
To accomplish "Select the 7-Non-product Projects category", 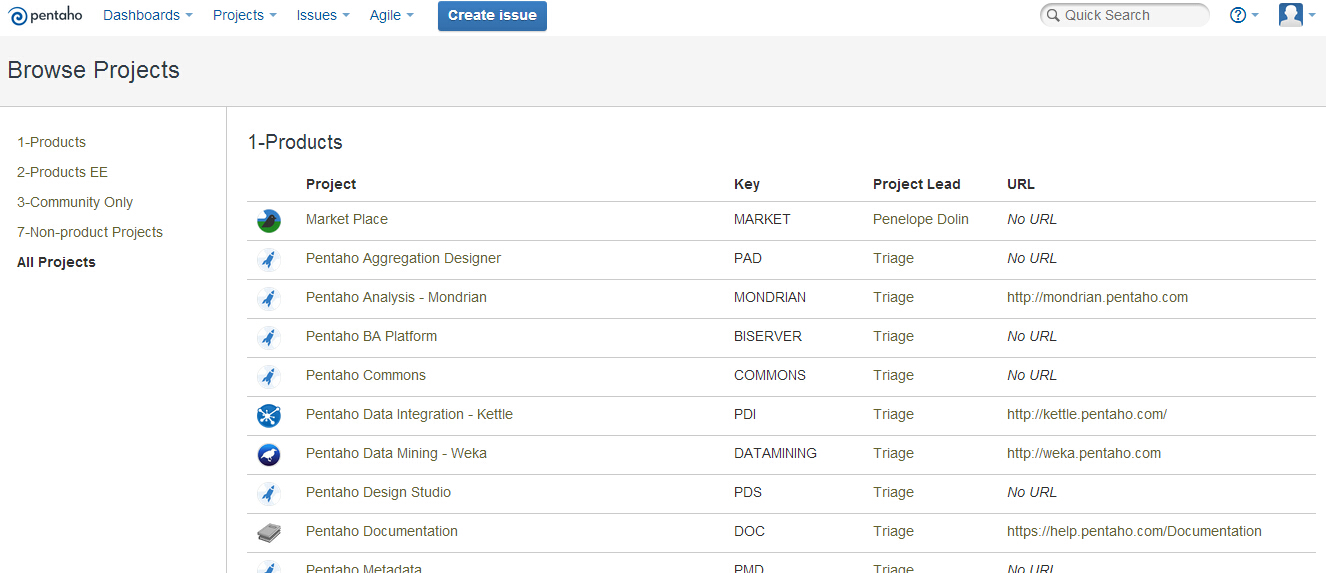I will 90,232.
